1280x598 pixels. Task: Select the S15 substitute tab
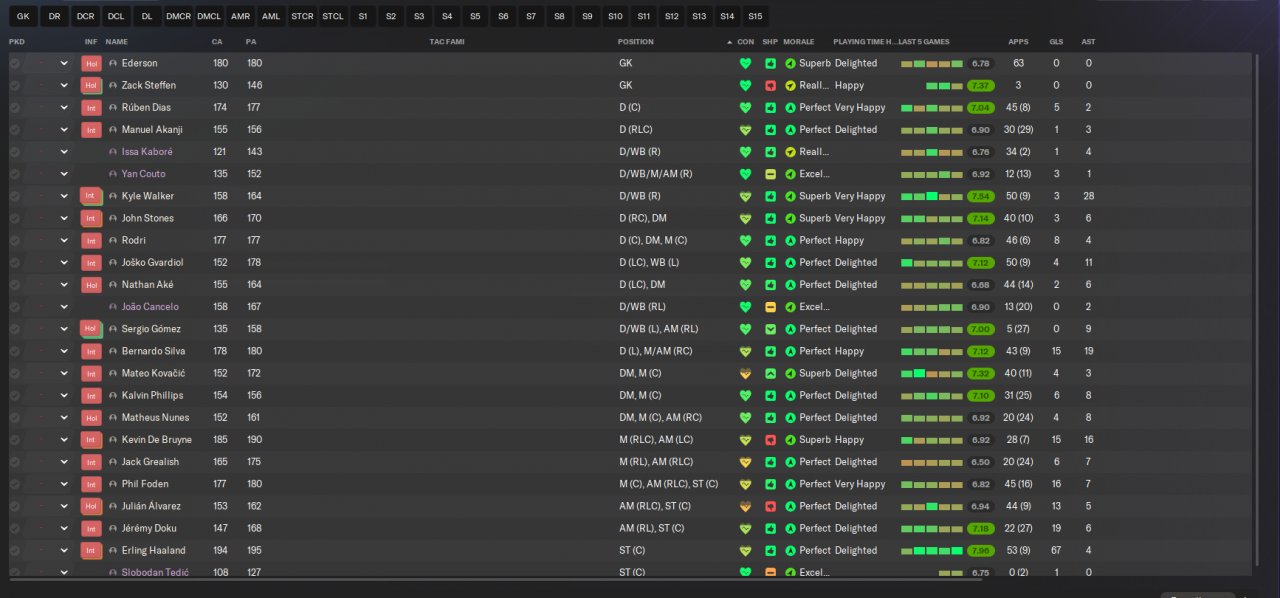(755, 16)
